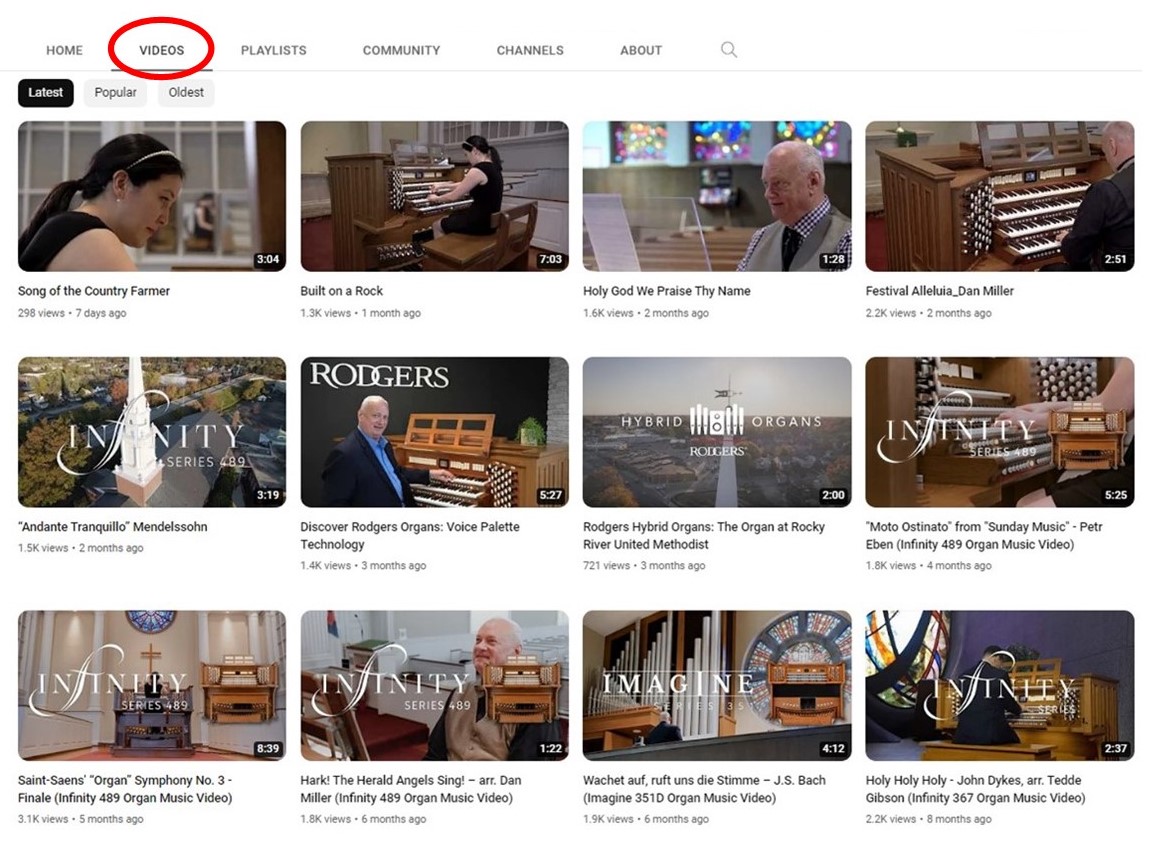Click Discover Rodgers Organs: Voice Palette title
The image size is (1149, 848).
click(x=410, y=535)
